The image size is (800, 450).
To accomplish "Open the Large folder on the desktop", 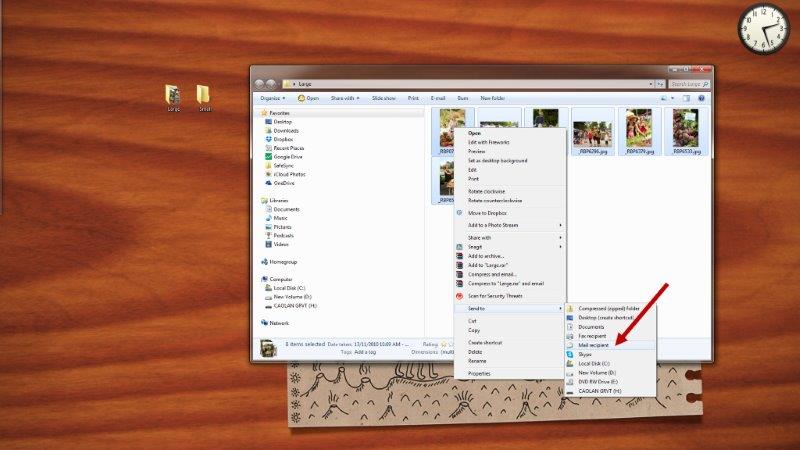I will pyautogui.click(x=174, y=95).
